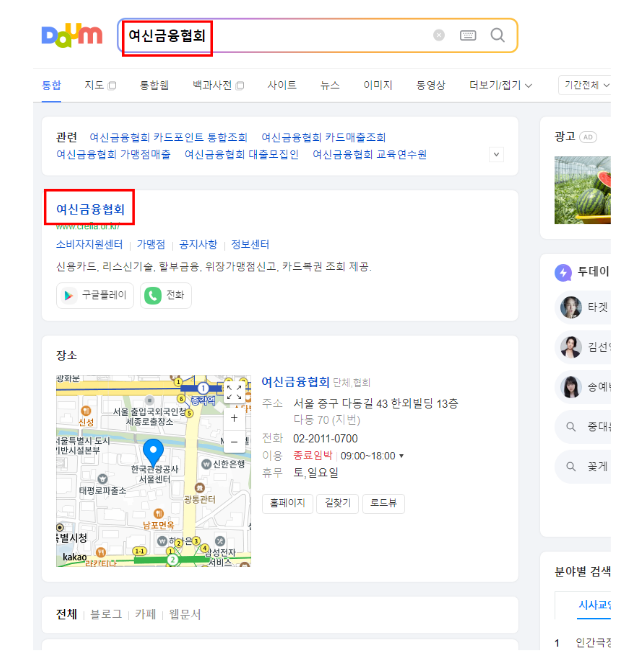Click the blue location pin on the map
This screenshot has height=660, width=634.
tap(154, 452)
